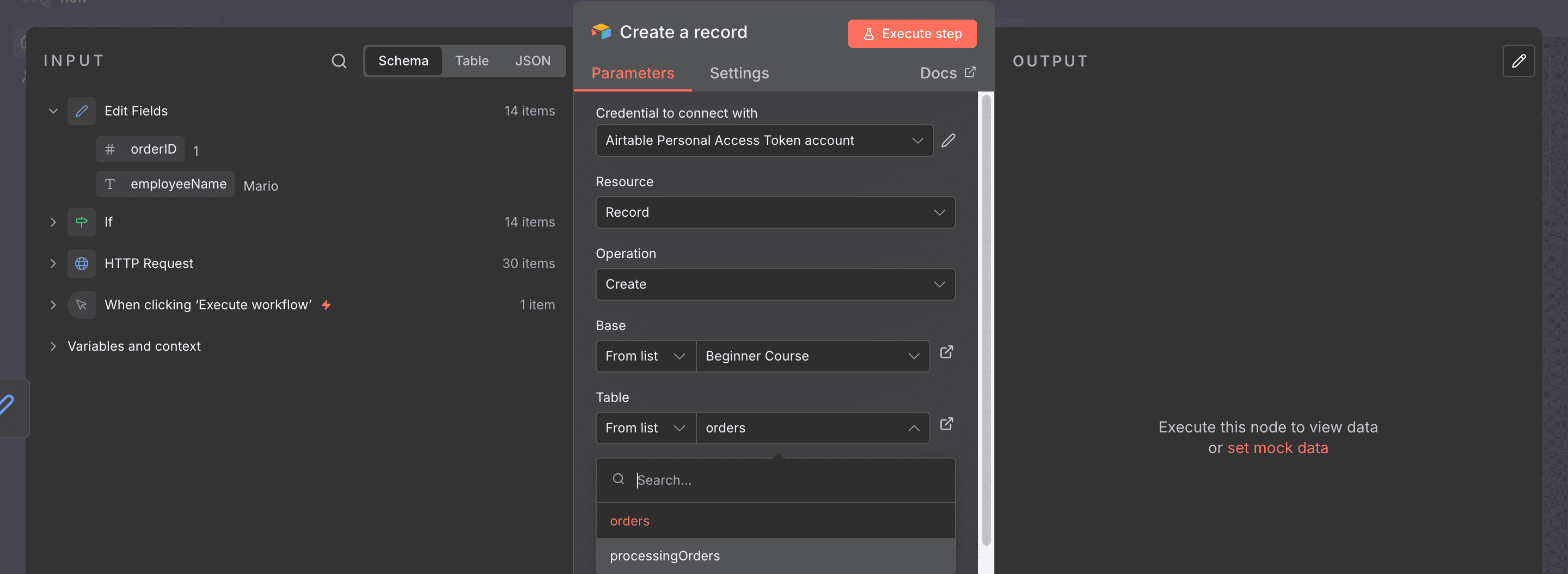Screen dimensions: 1568x574
Task: Open Base in Airtable external link icon
Action: click(x=947, y=352)
